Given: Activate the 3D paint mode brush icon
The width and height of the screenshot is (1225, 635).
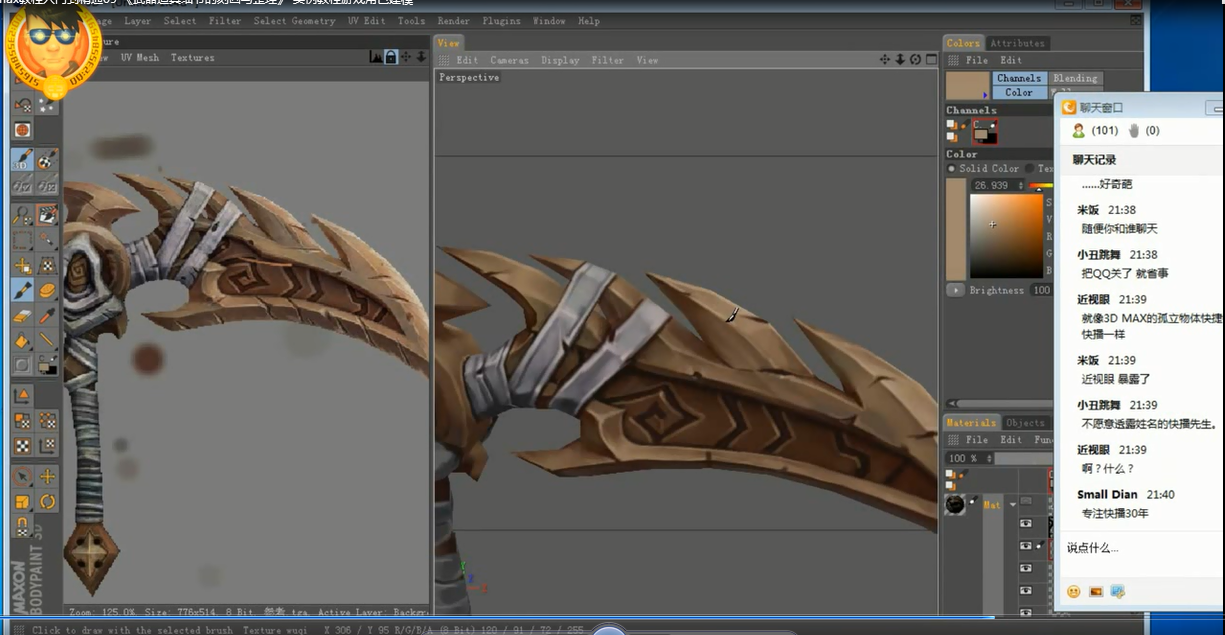Looking at the screenshot, I should (x=23, y=160).
